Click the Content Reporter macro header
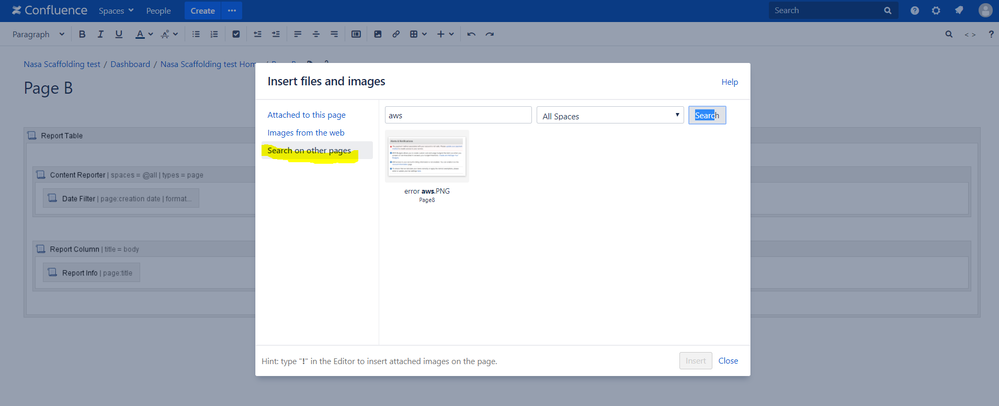Viewport: 999px width, 406px height. [119, 175]
